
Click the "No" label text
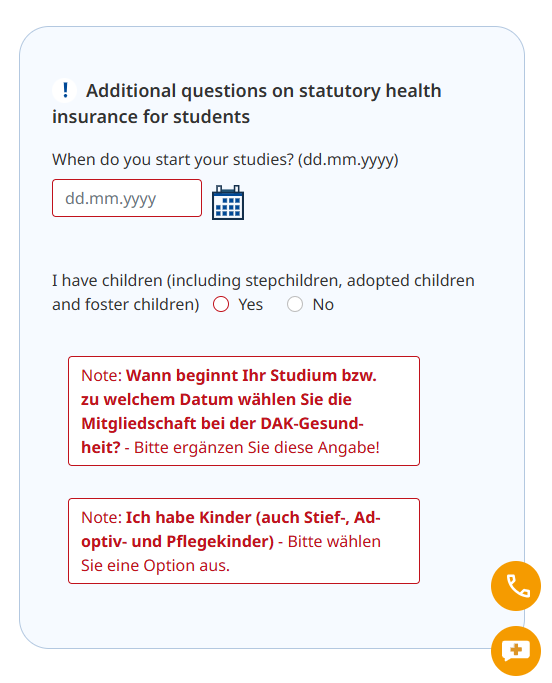pyautogui.click(x=323, y=304)
